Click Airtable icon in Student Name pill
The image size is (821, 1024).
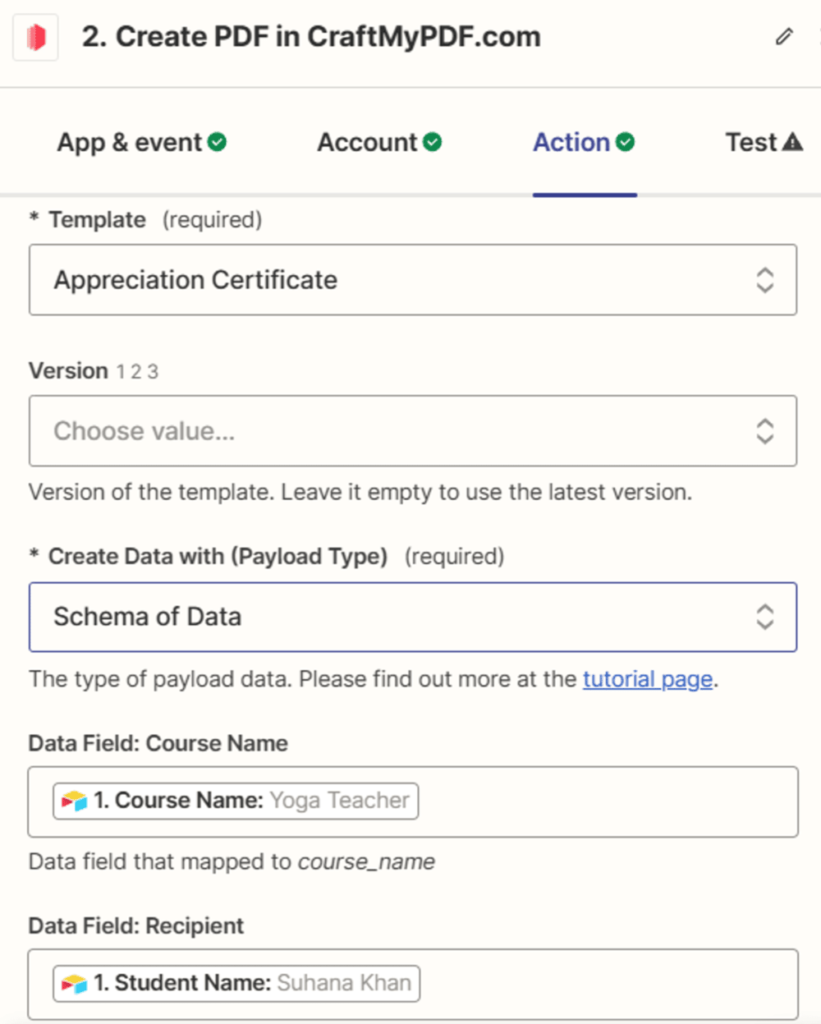(74, 984)
